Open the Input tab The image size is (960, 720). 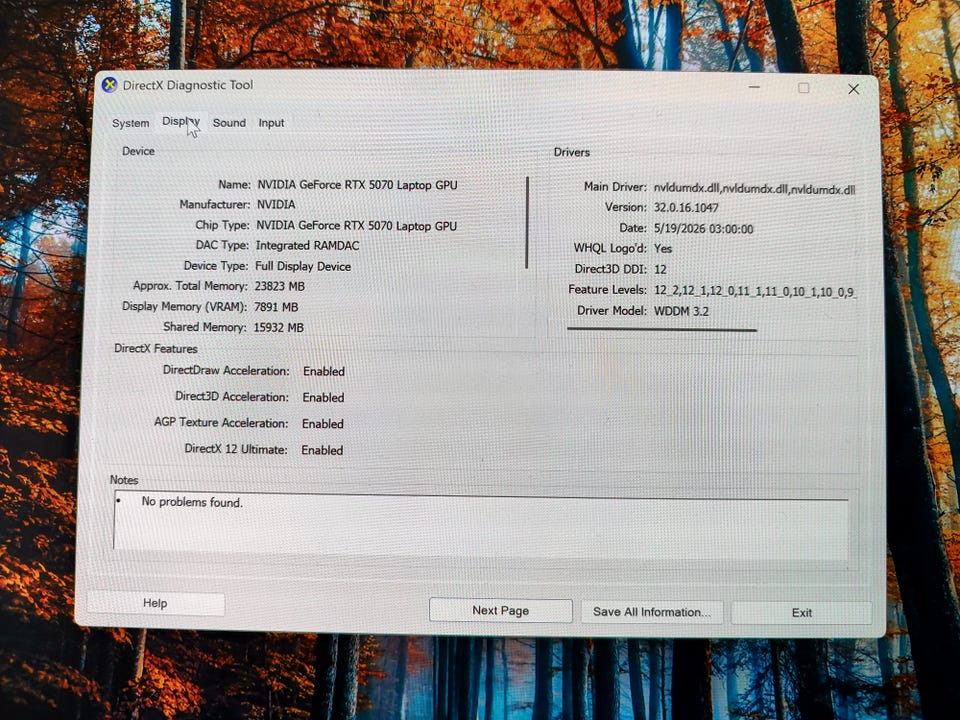271,122
